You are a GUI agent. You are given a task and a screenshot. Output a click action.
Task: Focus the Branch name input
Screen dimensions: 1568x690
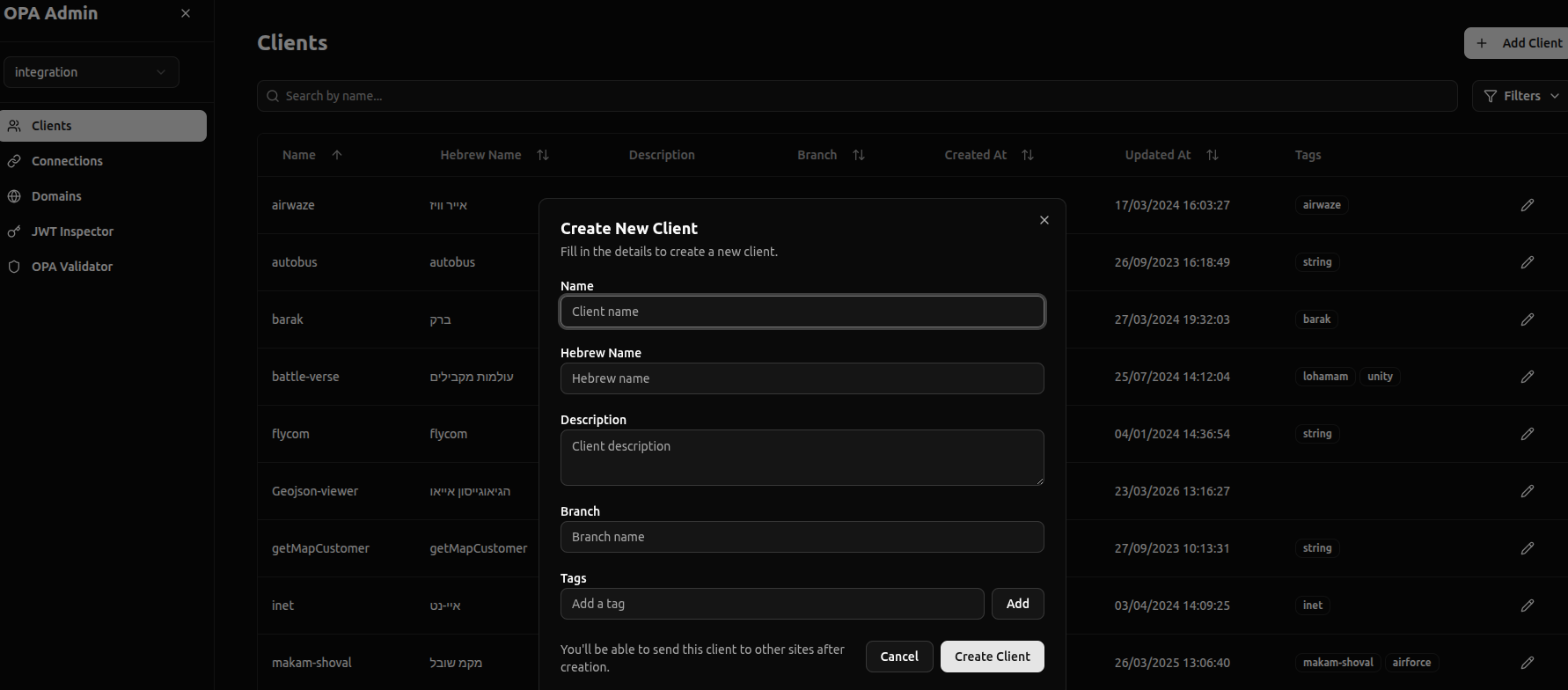click(802, 537)
